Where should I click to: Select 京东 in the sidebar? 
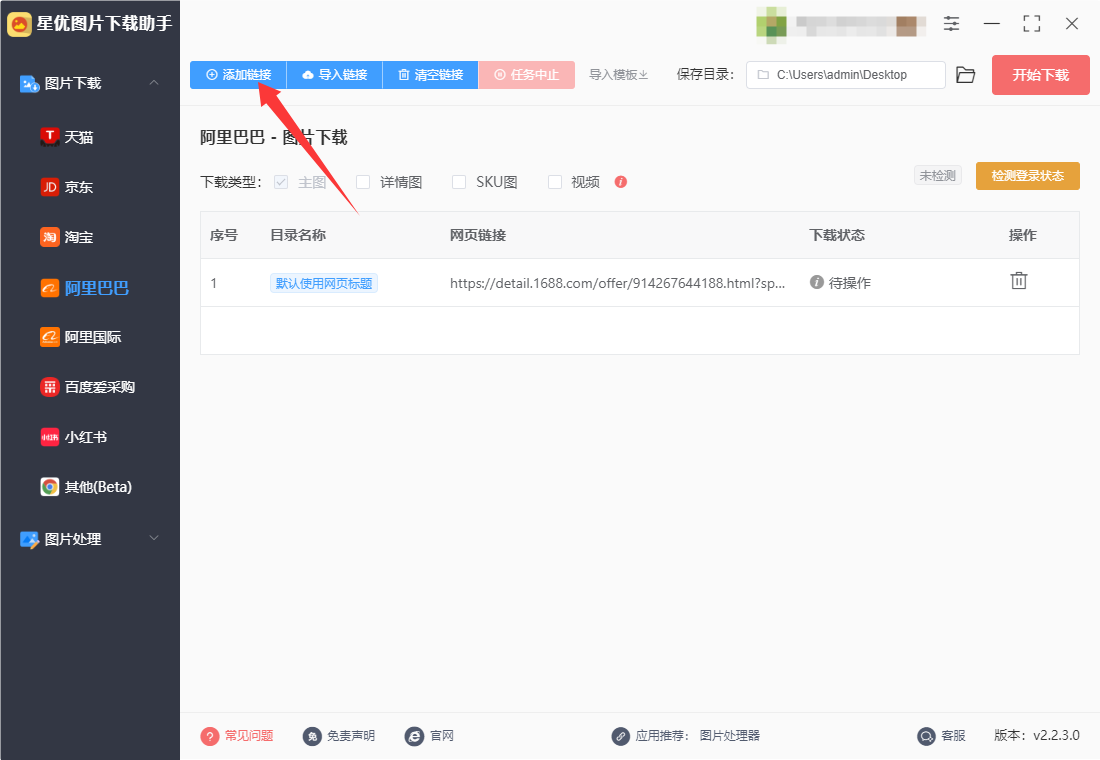(x=67, y=187)
